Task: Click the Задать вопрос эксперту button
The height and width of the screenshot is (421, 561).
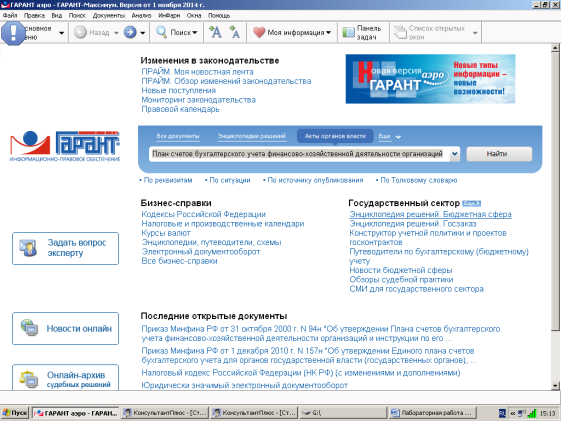Action: (65, 248)
